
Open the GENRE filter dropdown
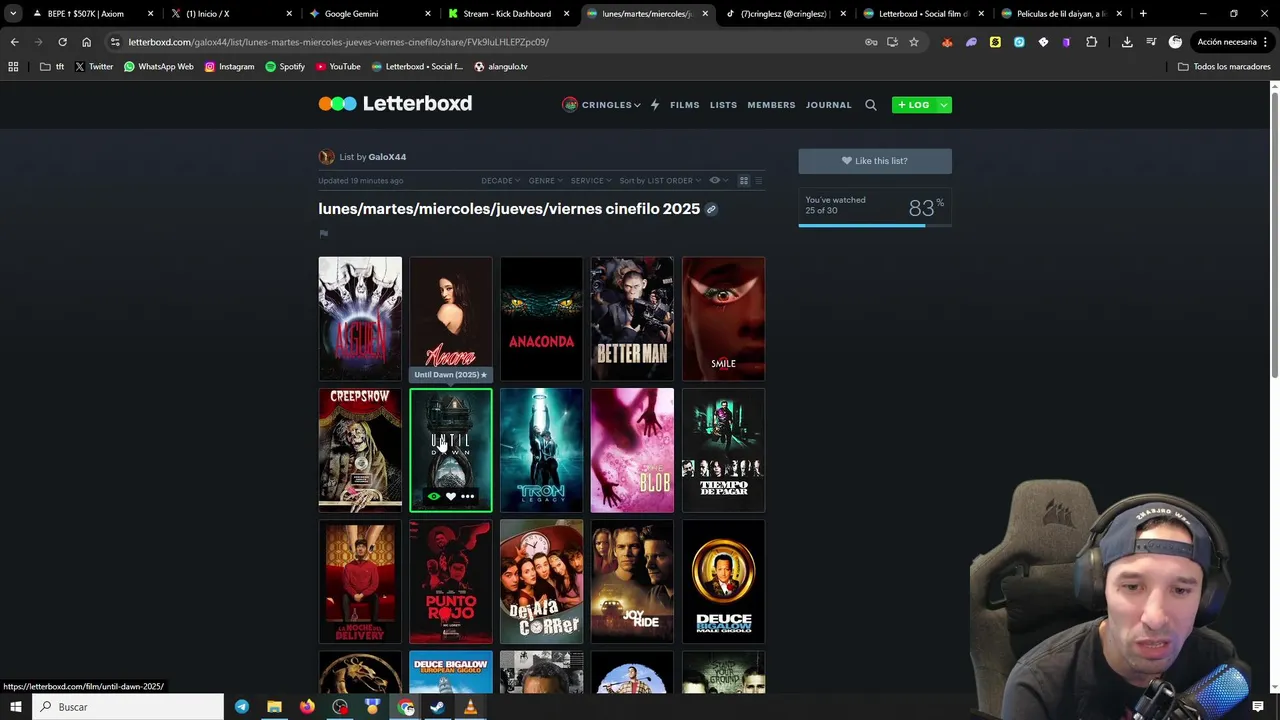point(546,181)
